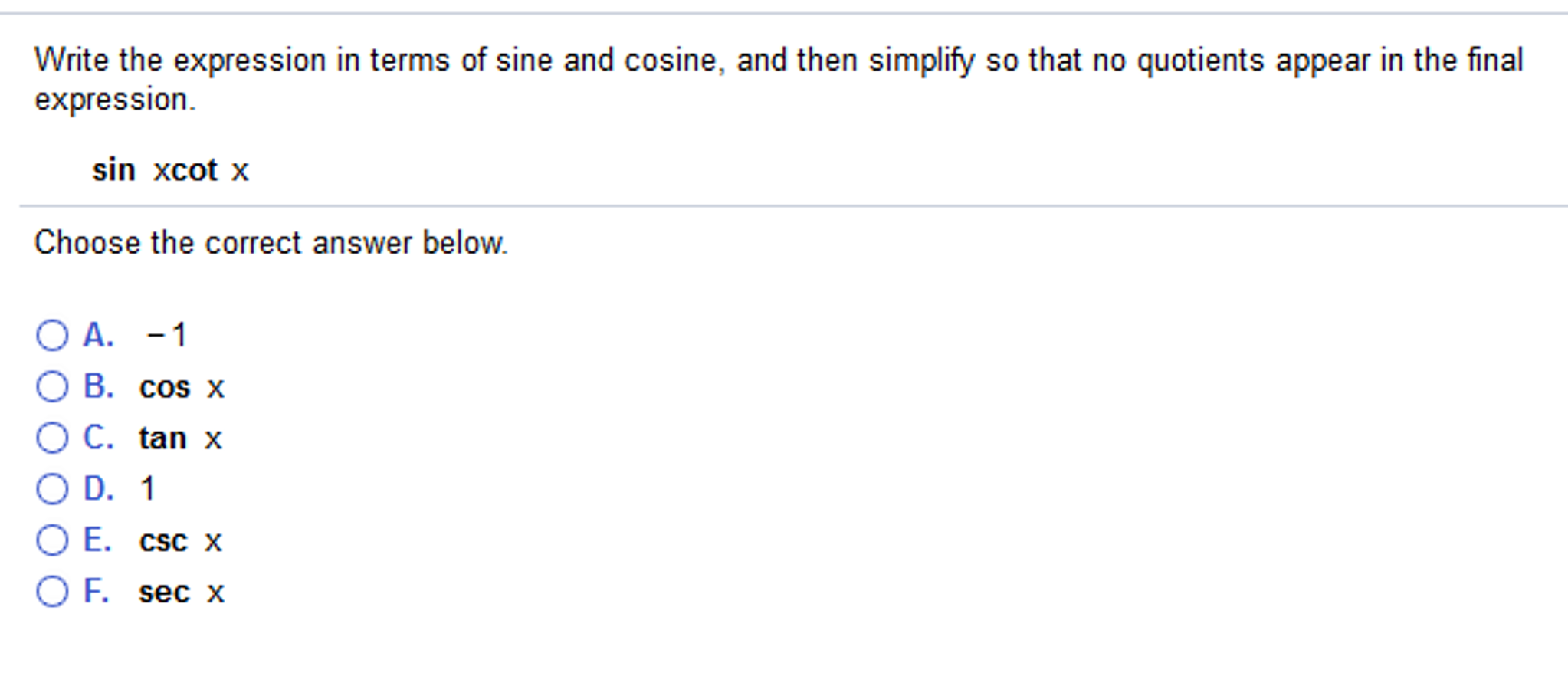Click the answer value '1' in option D
This screenshot has width=1568, height=673.
point(148,489)
